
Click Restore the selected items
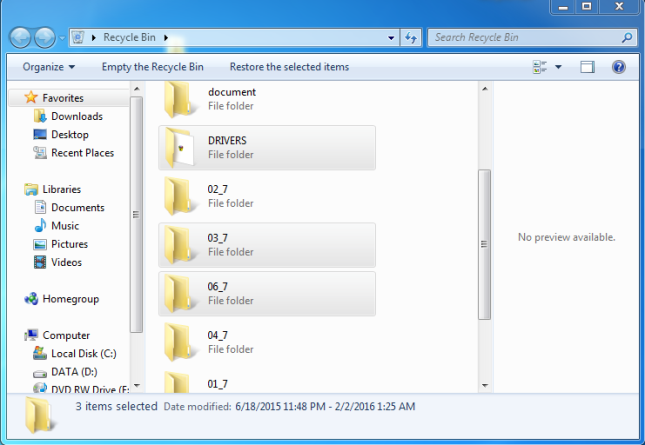289,67
